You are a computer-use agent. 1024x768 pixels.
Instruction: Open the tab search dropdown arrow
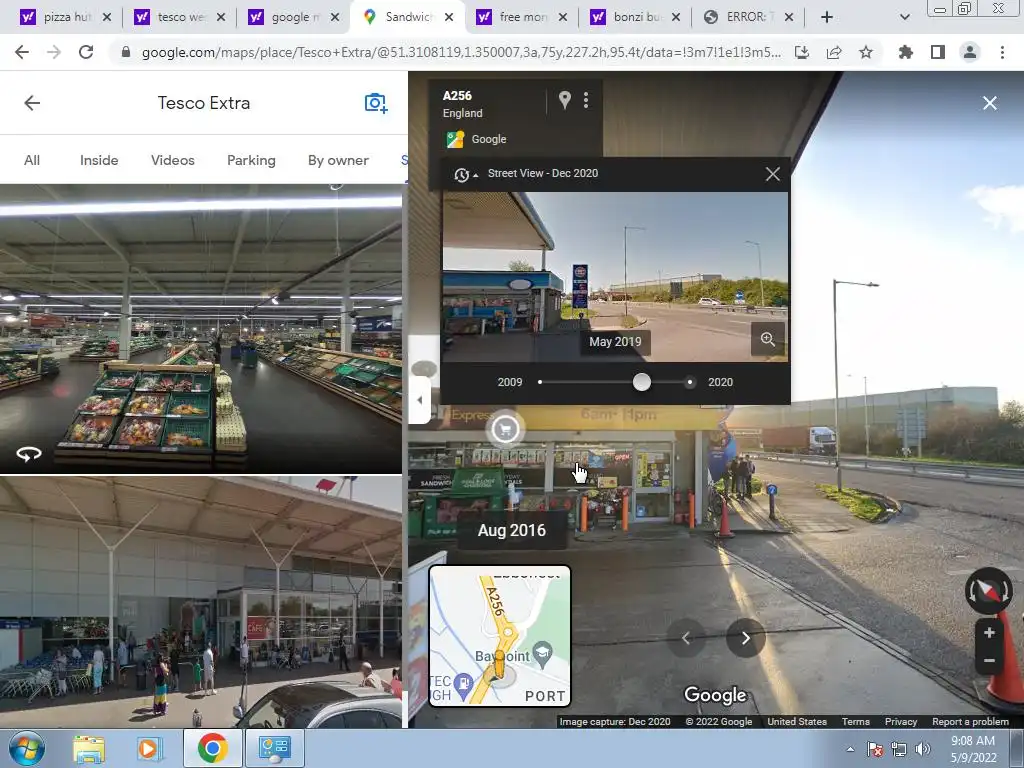[x=904, y=17]
